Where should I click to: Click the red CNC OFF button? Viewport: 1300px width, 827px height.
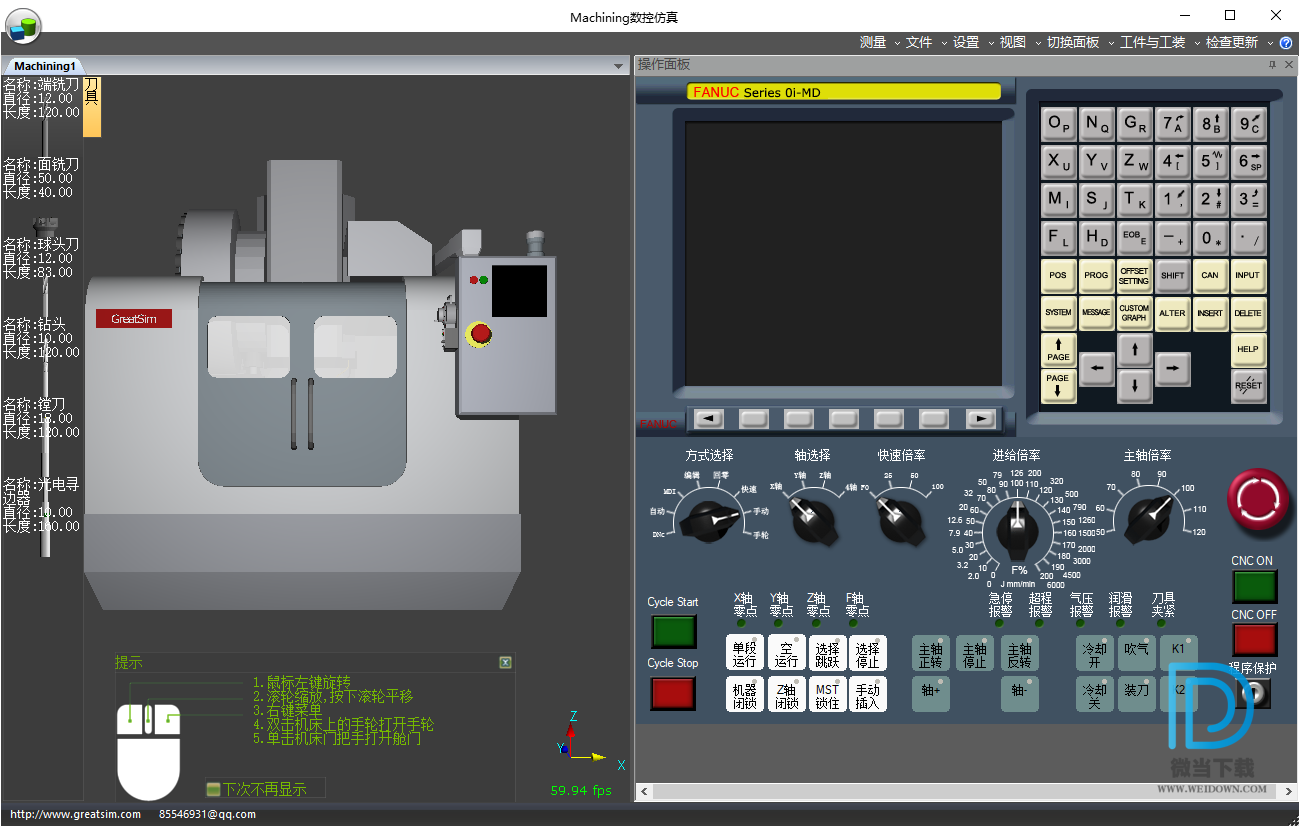pyautogui.click(x=1254, y=640)
